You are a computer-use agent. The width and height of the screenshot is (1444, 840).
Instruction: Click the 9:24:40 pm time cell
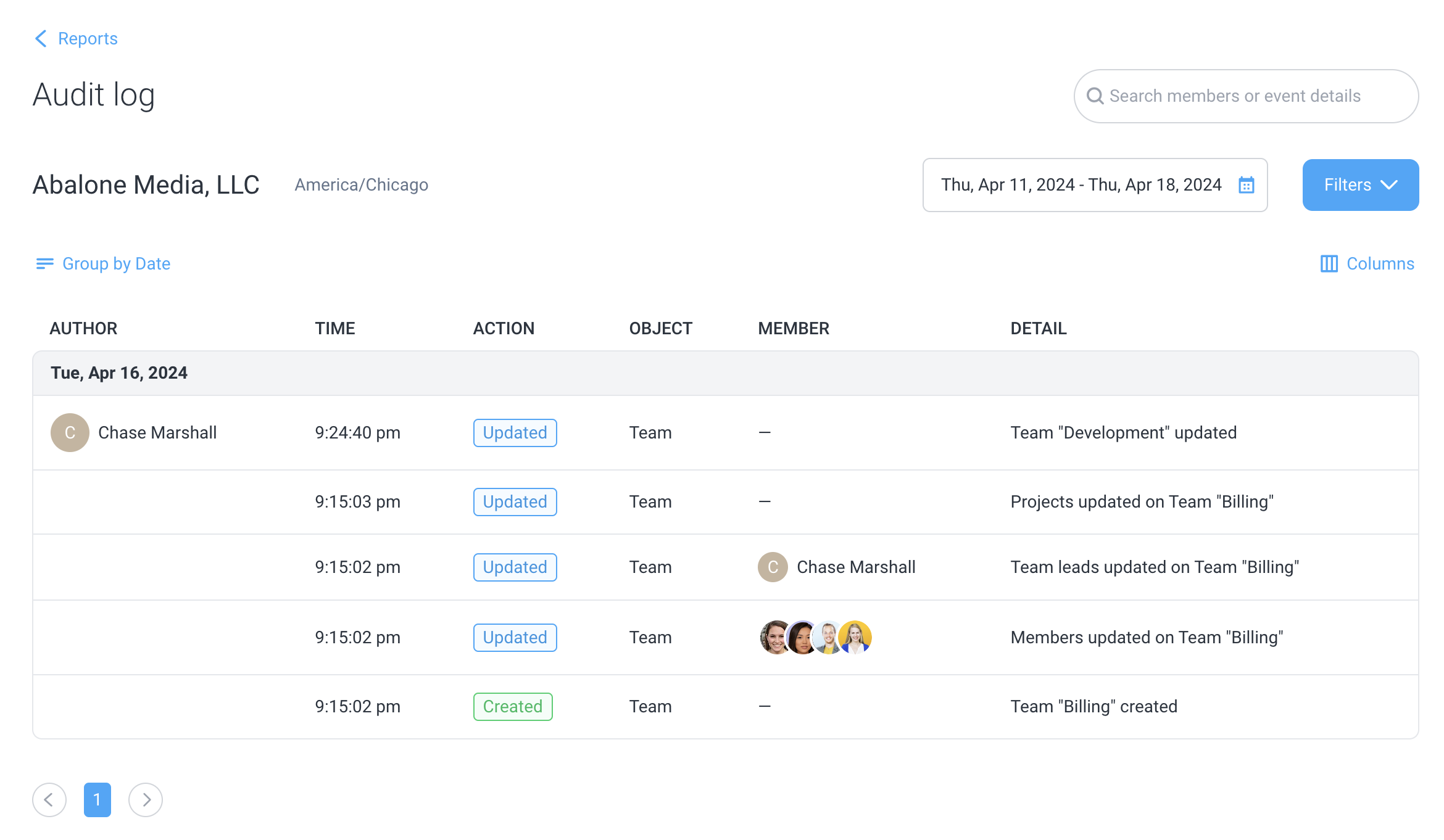point(358,433)
